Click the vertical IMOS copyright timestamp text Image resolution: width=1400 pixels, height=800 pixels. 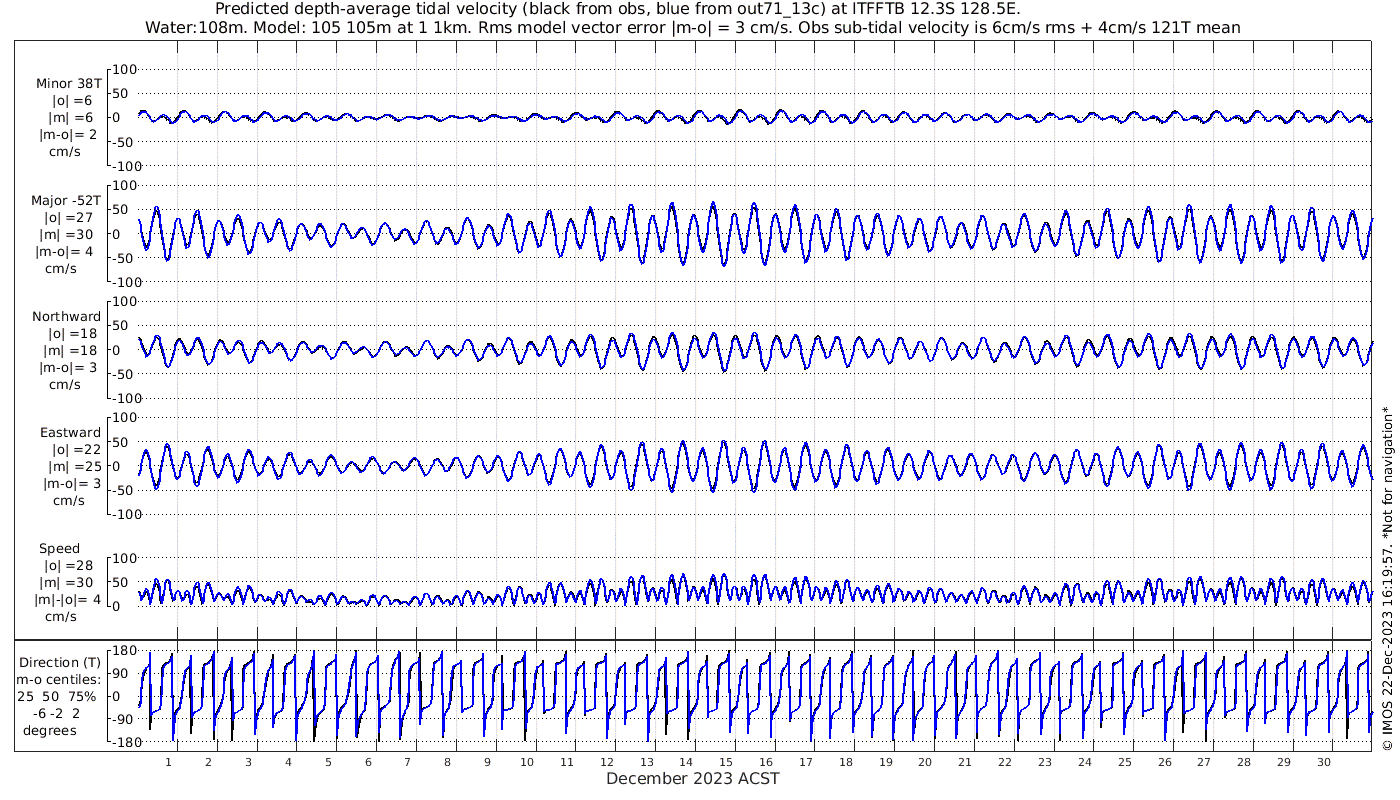point(1386,579)
